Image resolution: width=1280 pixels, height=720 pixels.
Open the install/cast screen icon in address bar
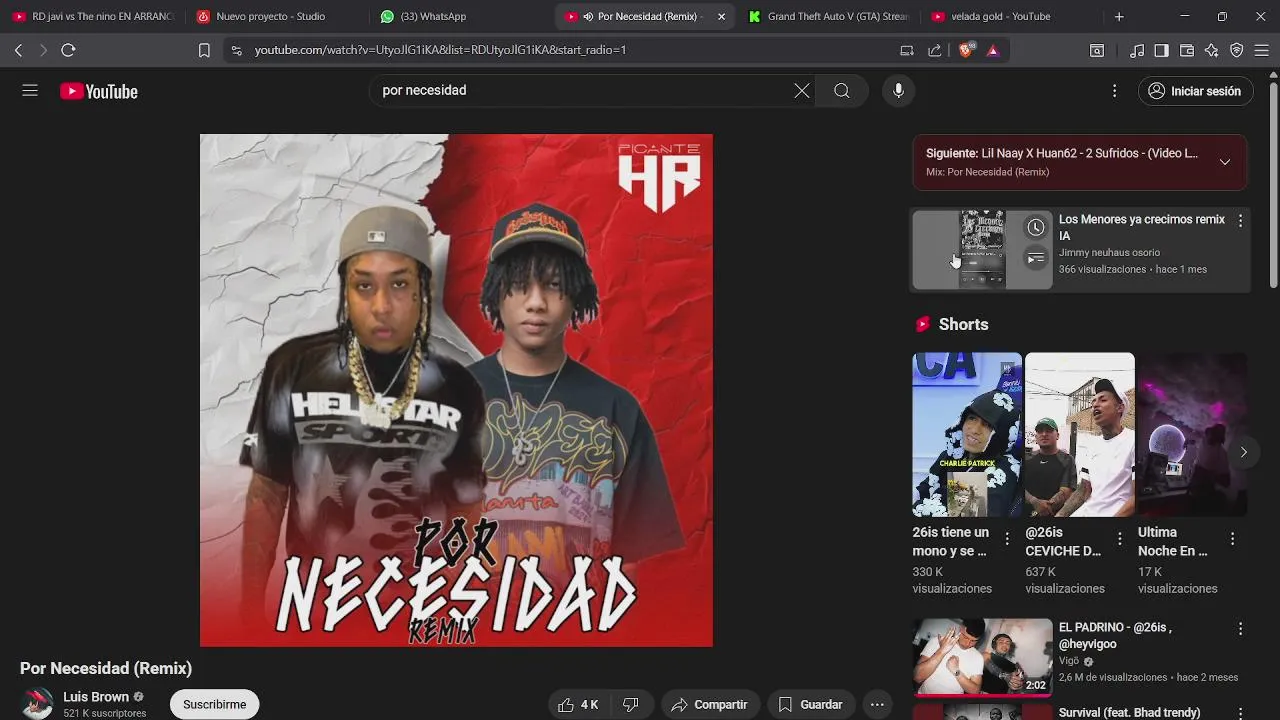click(907, 50)
